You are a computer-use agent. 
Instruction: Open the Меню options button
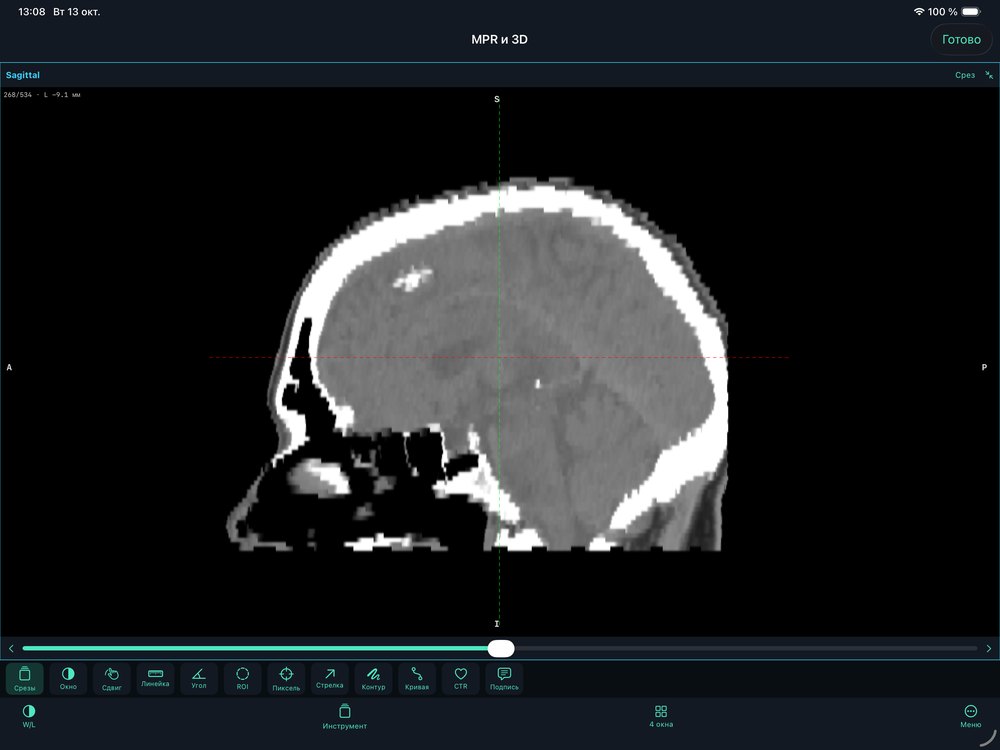point(971,716)
